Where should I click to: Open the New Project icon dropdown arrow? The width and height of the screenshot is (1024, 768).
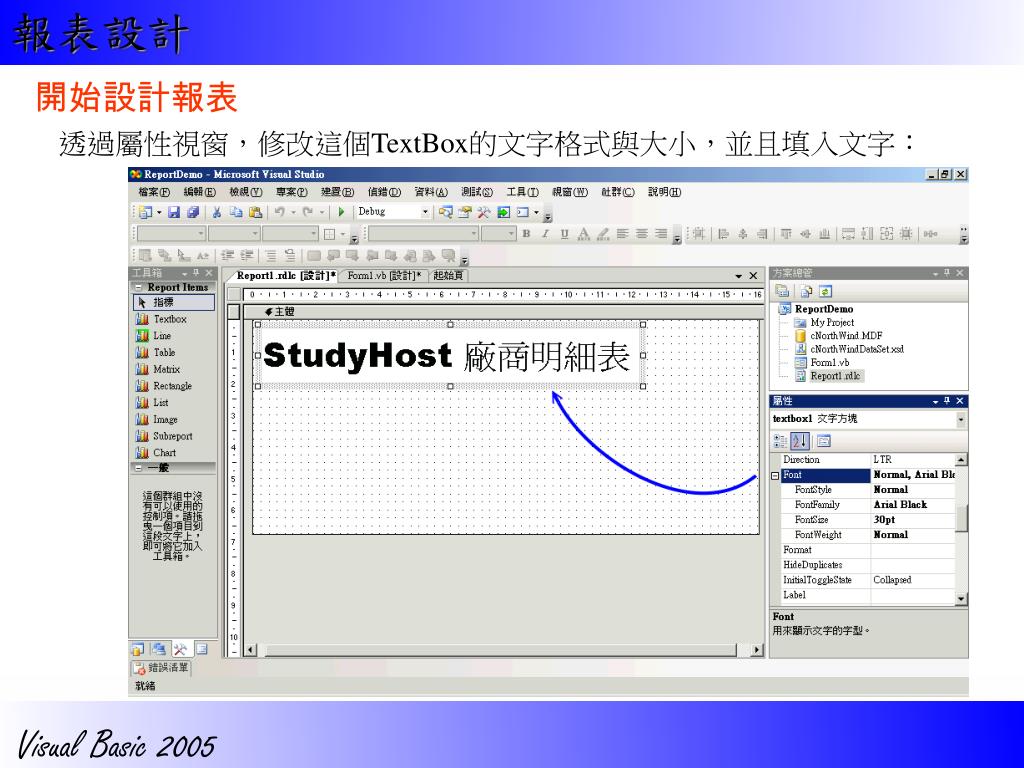click(159, 212)
